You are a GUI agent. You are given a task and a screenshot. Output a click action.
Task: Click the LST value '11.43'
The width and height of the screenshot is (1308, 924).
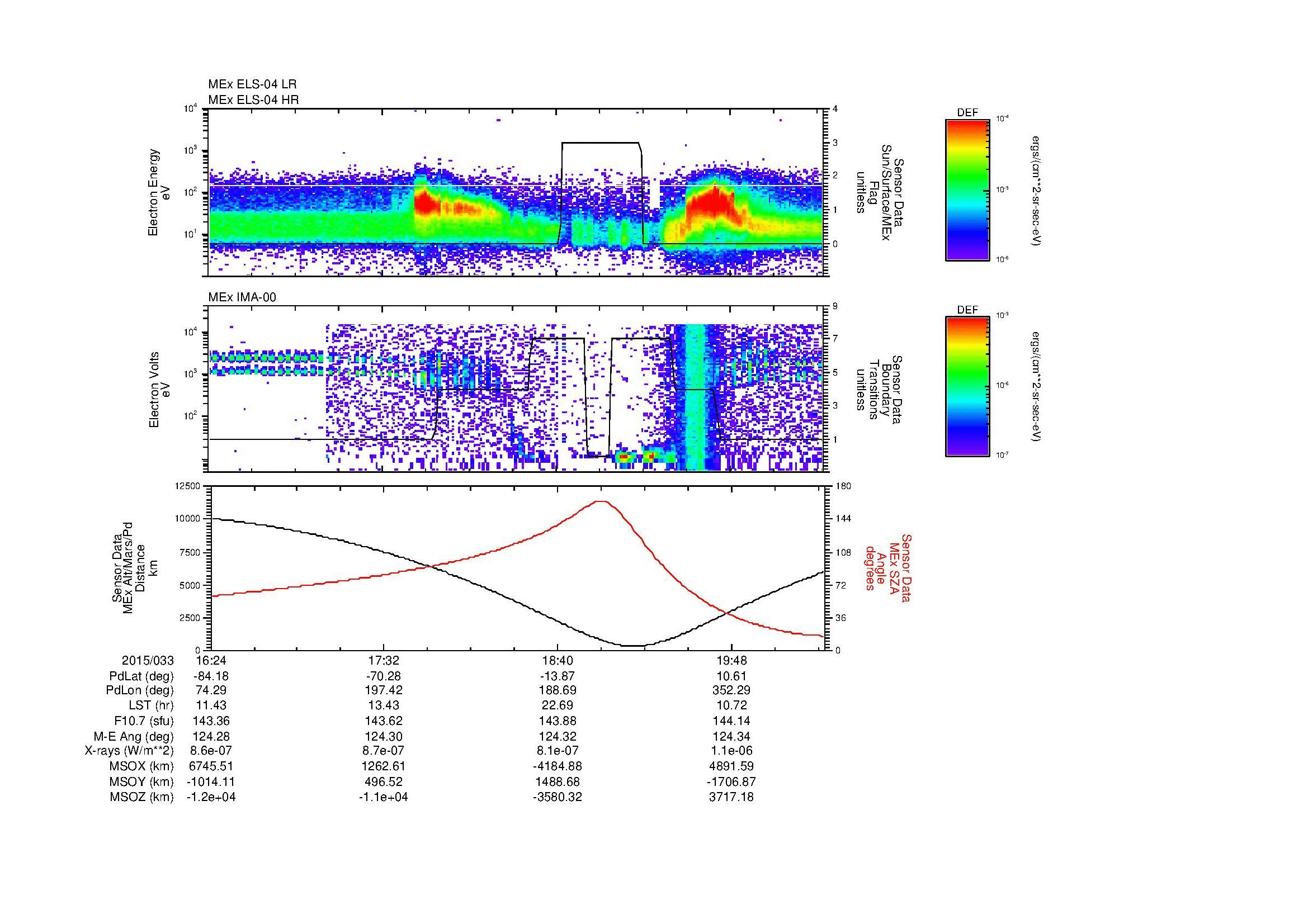211,705
